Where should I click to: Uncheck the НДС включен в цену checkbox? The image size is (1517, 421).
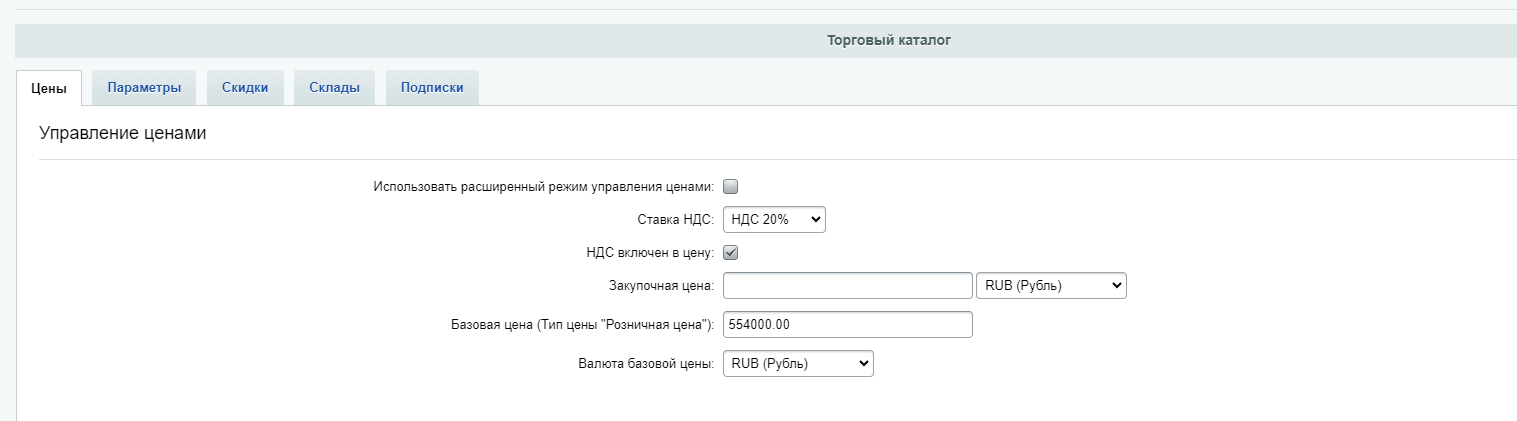pos(730,253)
